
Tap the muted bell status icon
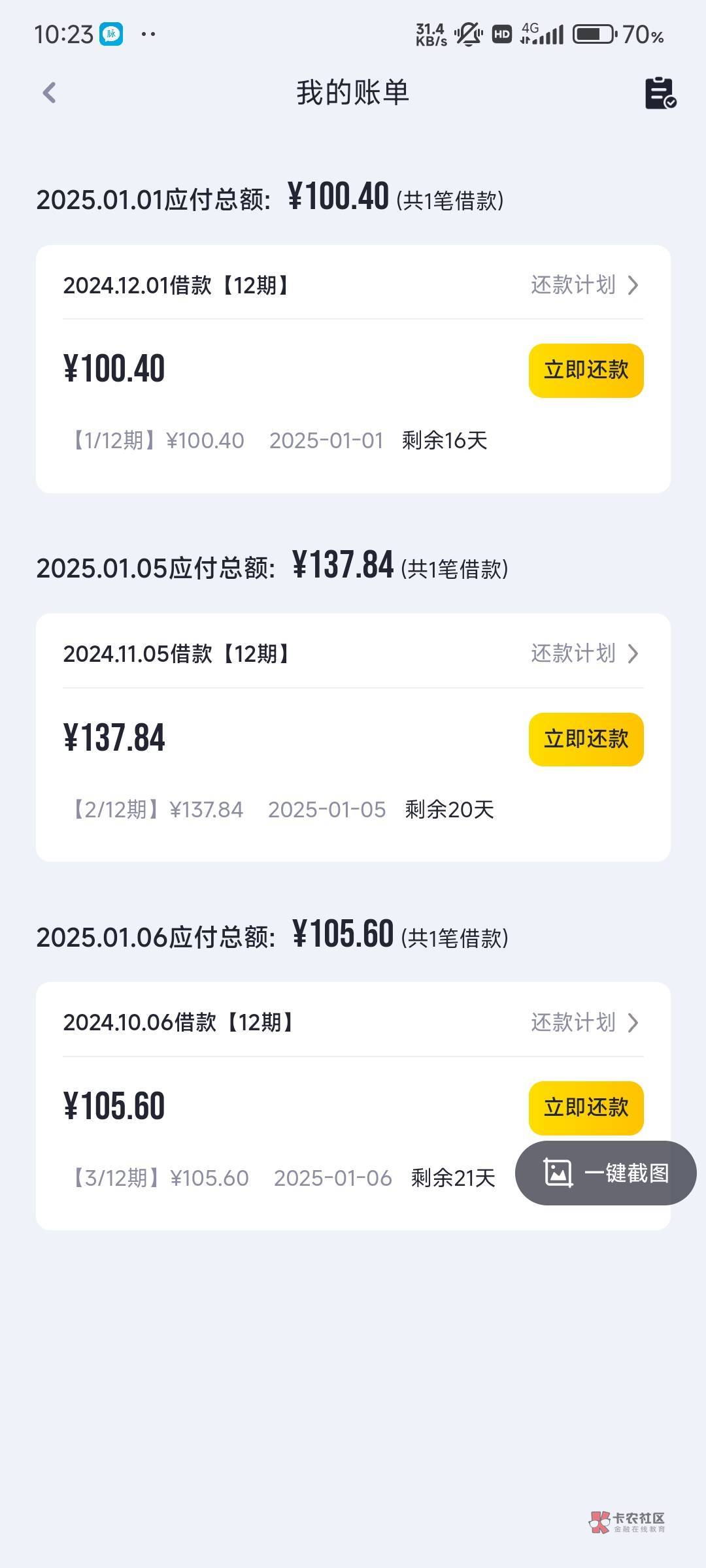coord(468,34)
